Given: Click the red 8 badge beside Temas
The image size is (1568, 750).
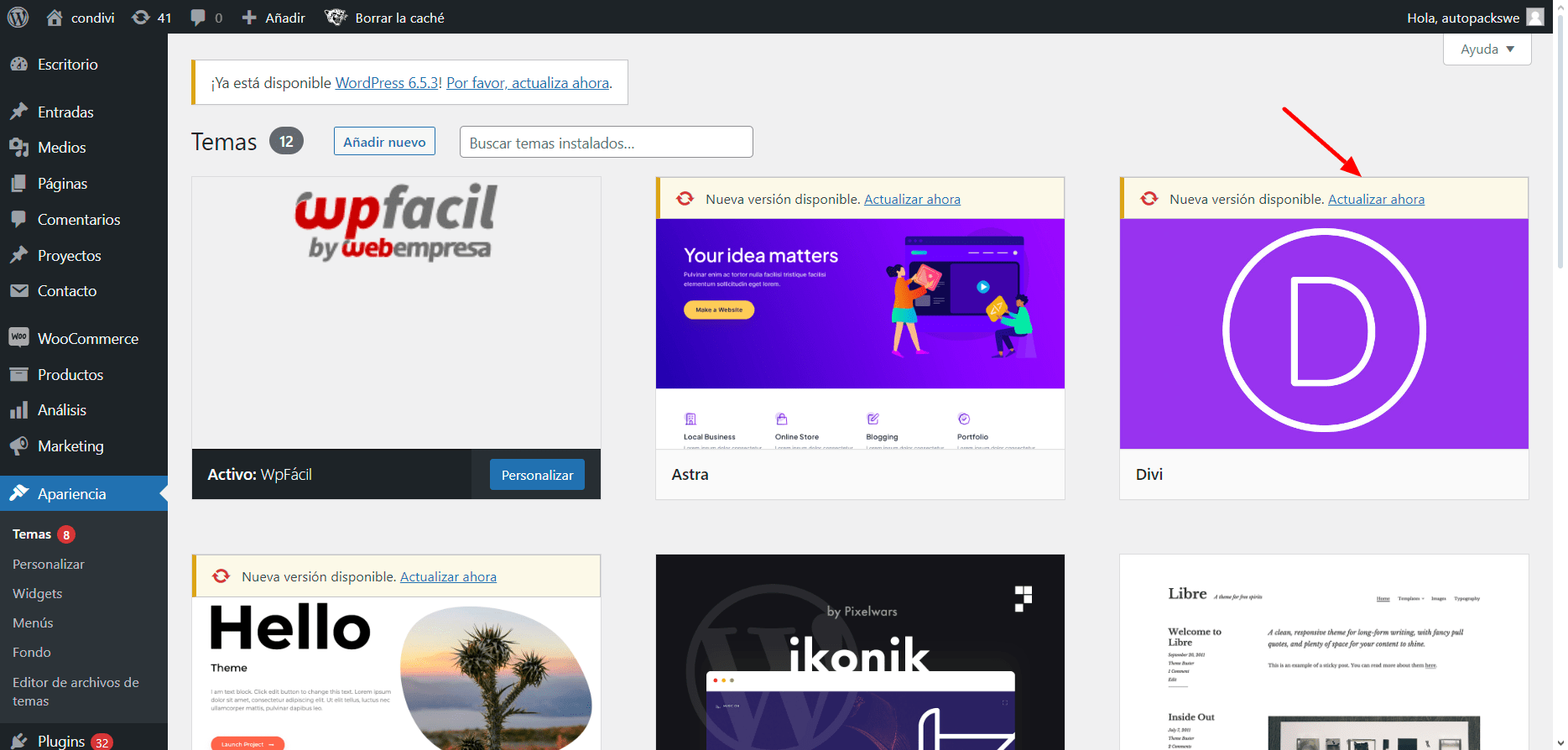Looking at the screenshot, I should (66, 534).
